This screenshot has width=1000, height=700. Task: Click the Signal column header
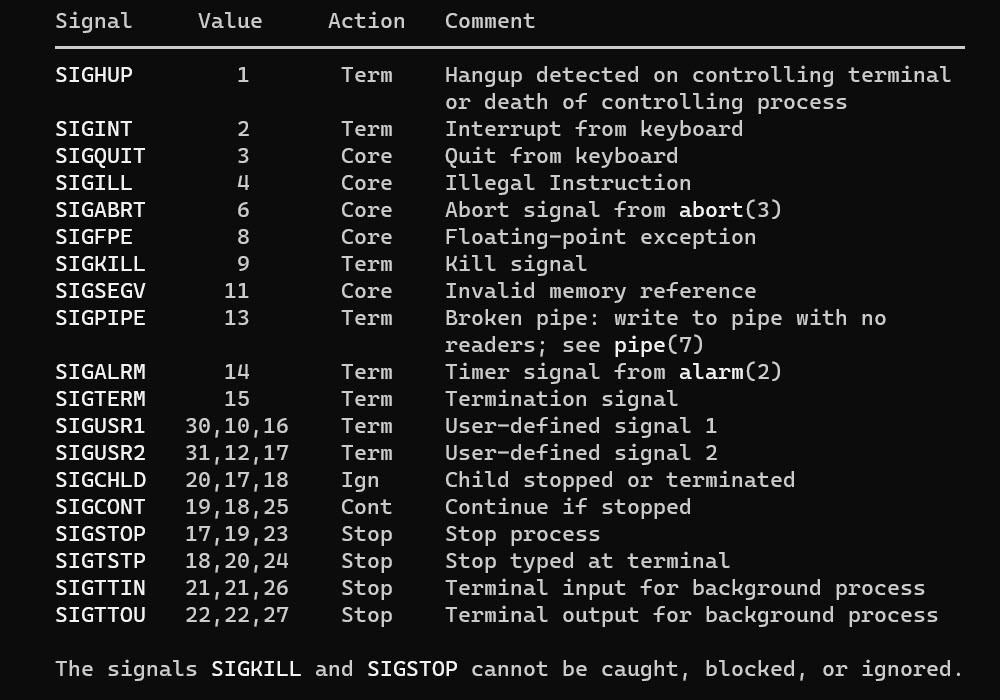coord(94,21)
